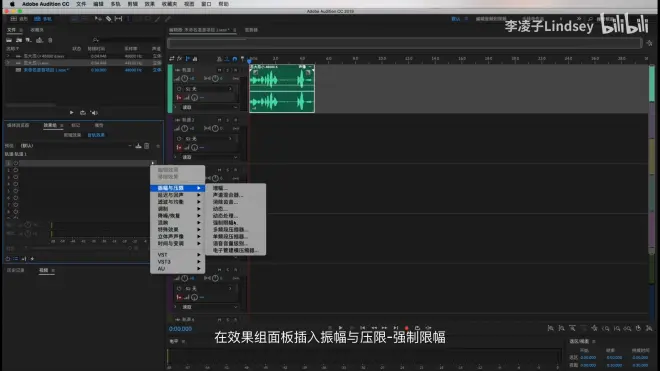This screenshot has height=371, width=660.
Task: Switch to the 媒体浏览器 tab
Action: click(x=18, y=125)
